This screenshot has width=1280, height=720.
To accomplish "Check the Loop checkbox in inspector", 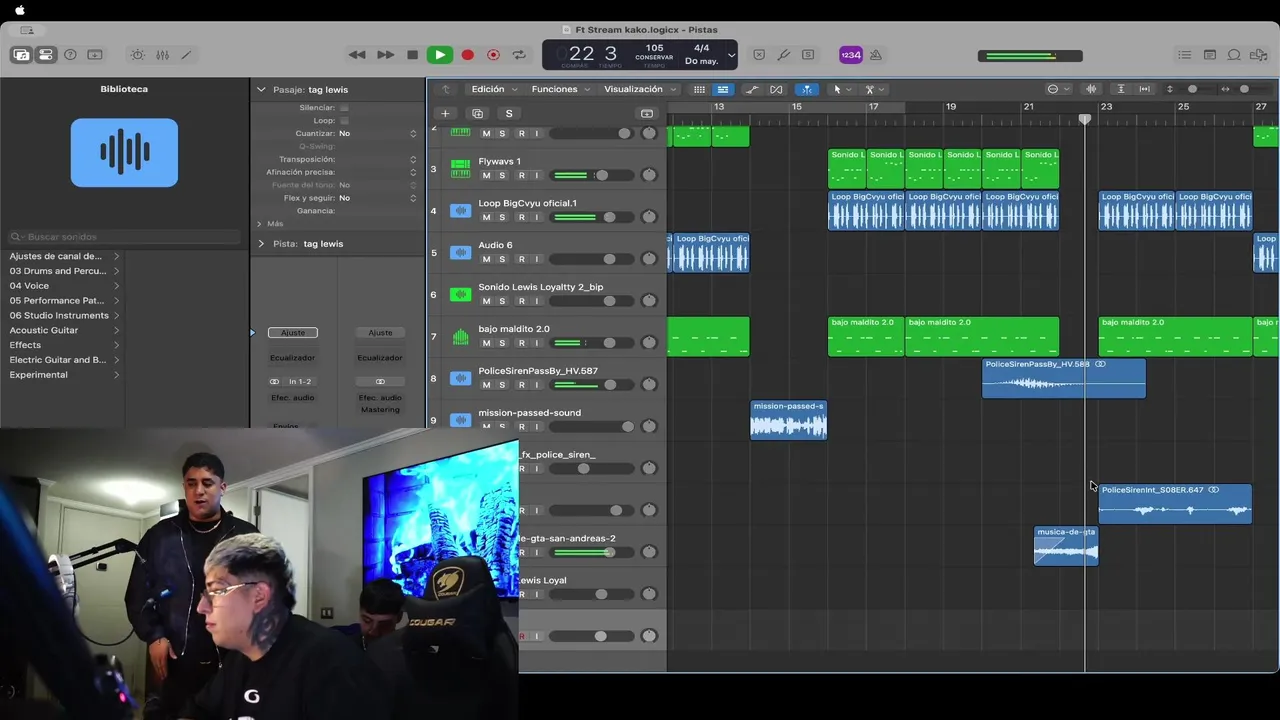I will (344, 120).
